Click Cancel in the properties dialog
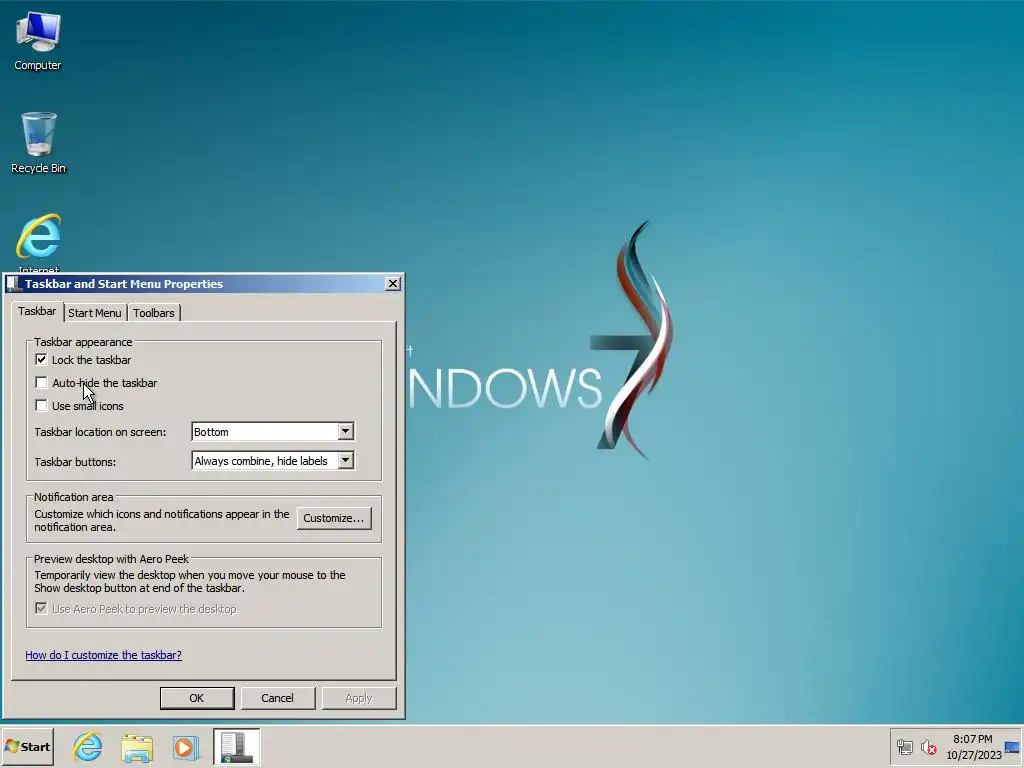1024x768 pixels. (278, 698)
